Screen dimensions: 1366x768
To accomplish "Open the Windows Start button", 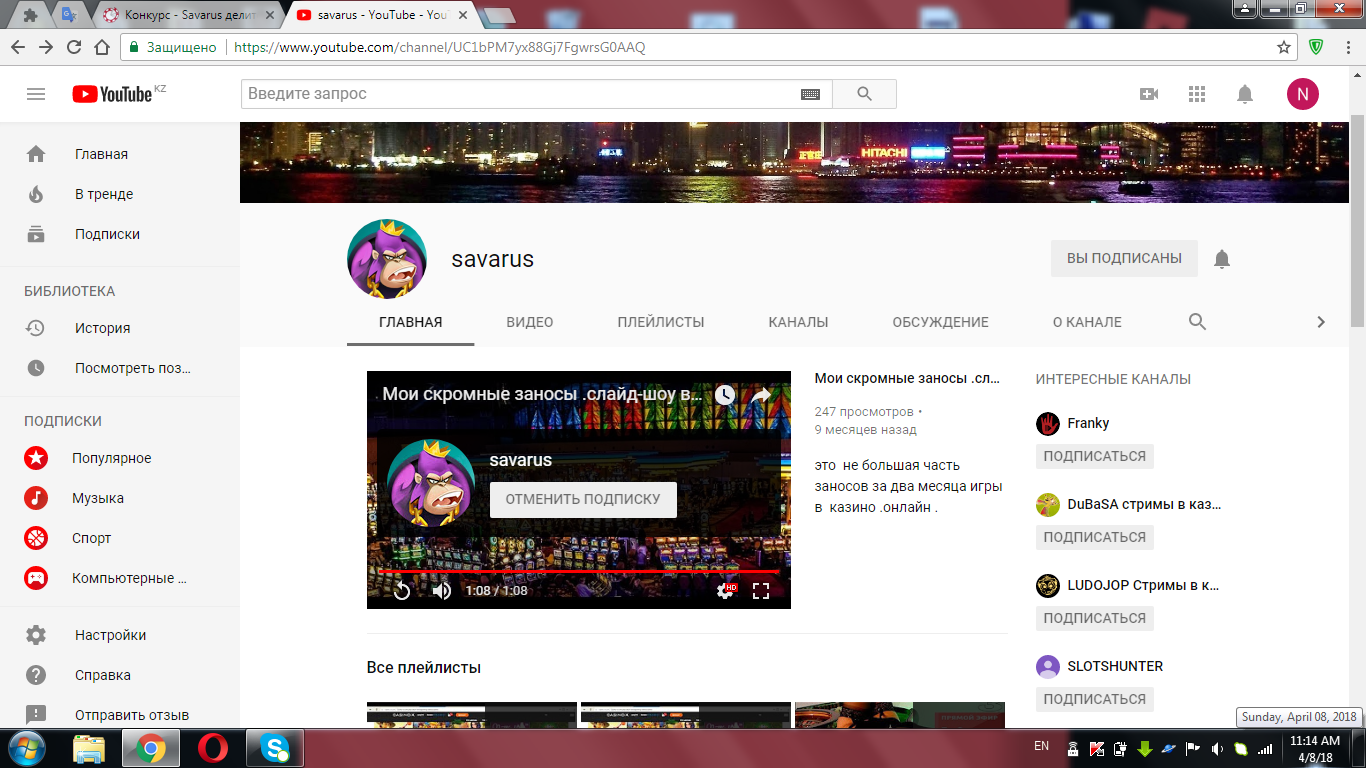I will point(26,748).
